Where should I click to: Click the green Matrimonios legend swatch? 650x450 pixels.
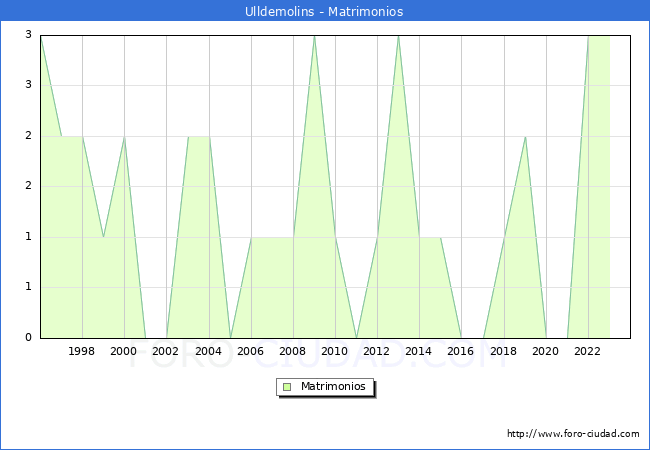point(287,387)
